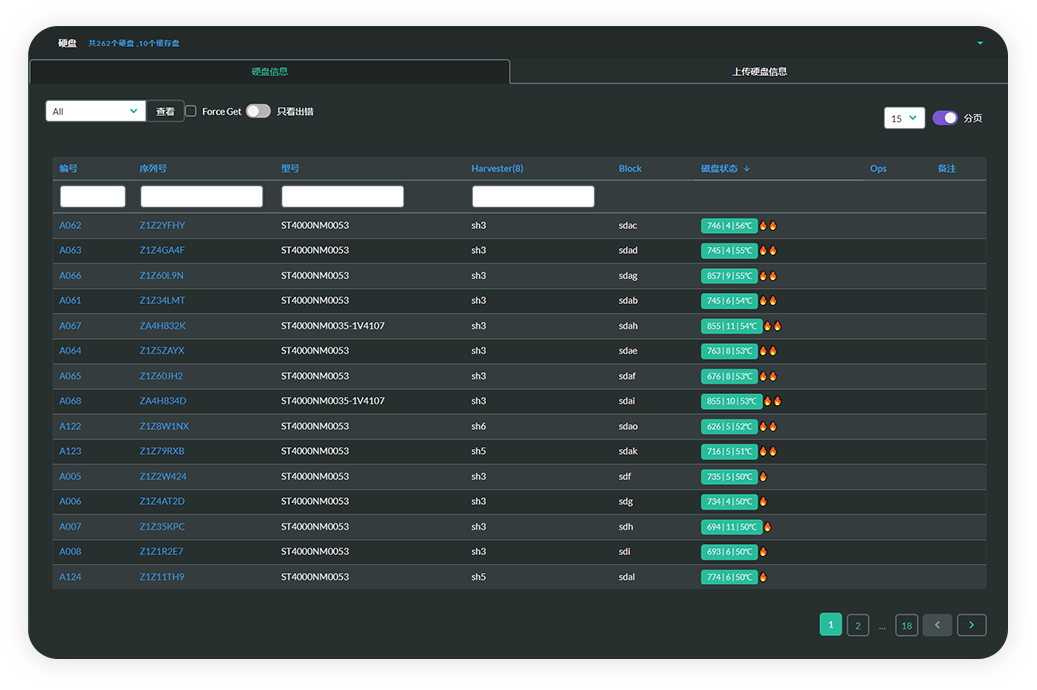
Task: Select model cell ST4000NM0035-1V4107 in row A067
Action: (333, 326)
